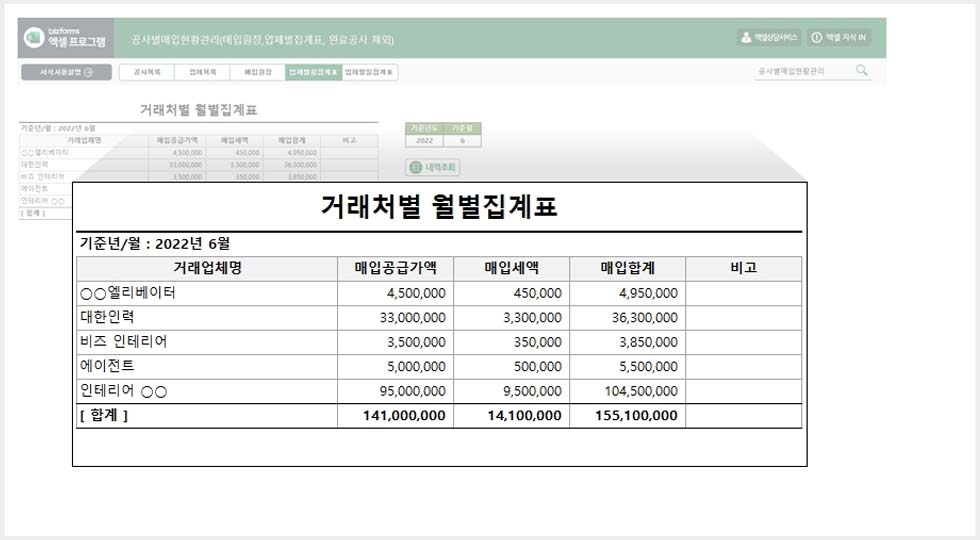
Task: Switch to the 공사목록 tab
Action: [147, 72]
